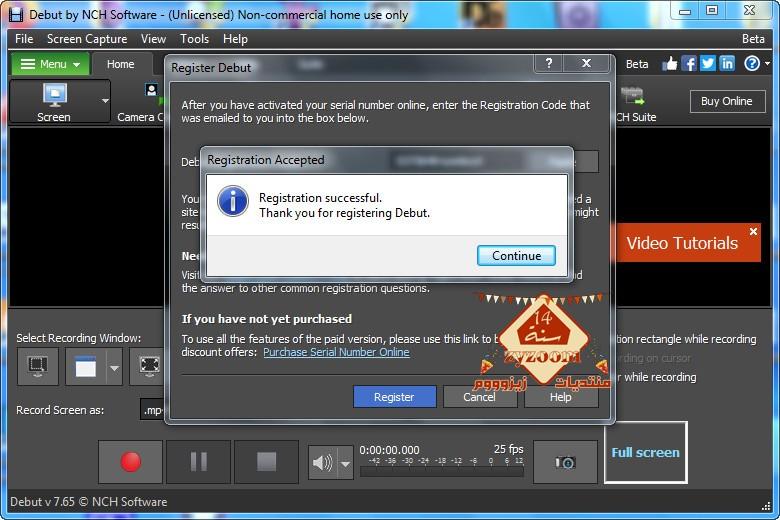Open the File menu
Image resolution: width=780 pixels, height=520 pixels.
pos(24,39)
